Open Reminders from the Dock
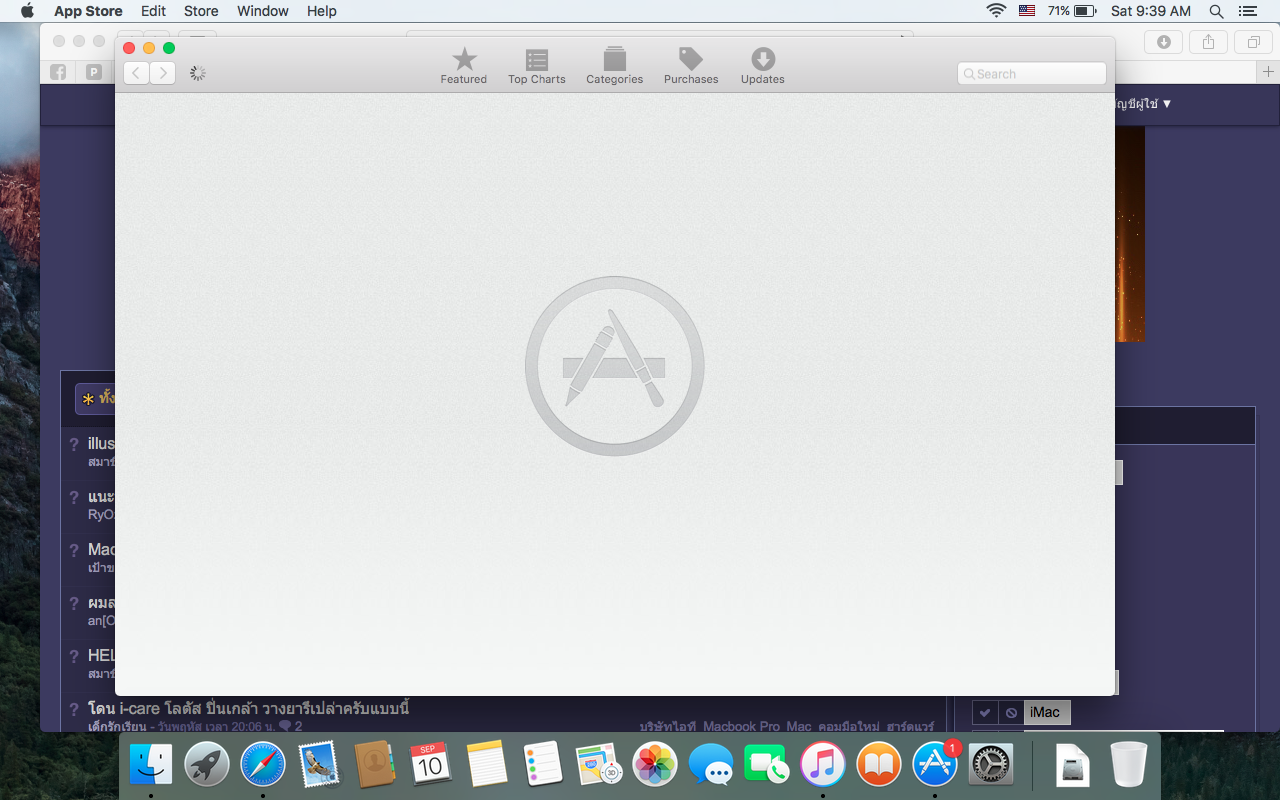The width and height of the screenshot is (1280, 800). [543, 765]
